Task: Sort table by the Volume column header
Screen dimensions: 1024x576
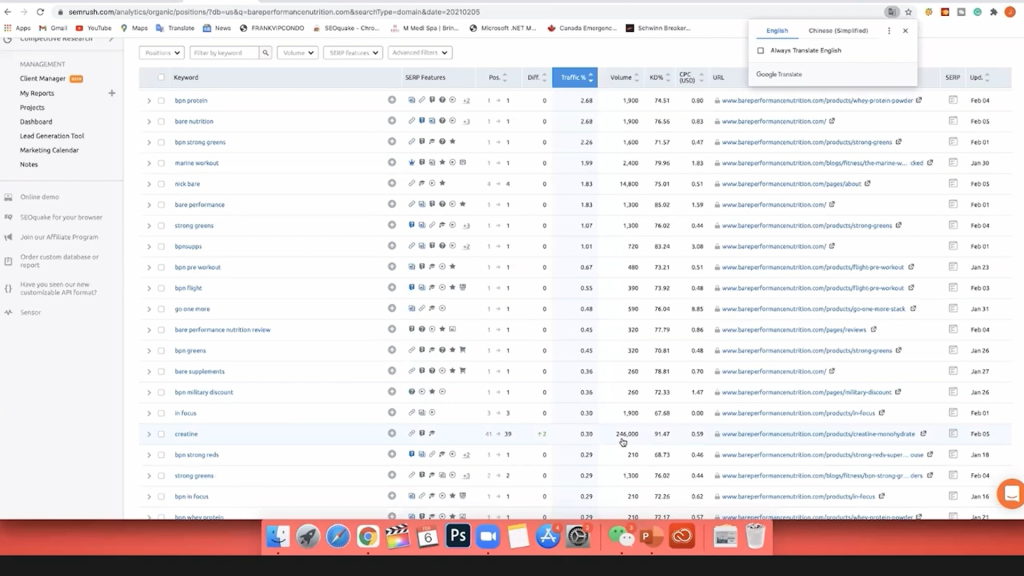Action: coord(621,77)
